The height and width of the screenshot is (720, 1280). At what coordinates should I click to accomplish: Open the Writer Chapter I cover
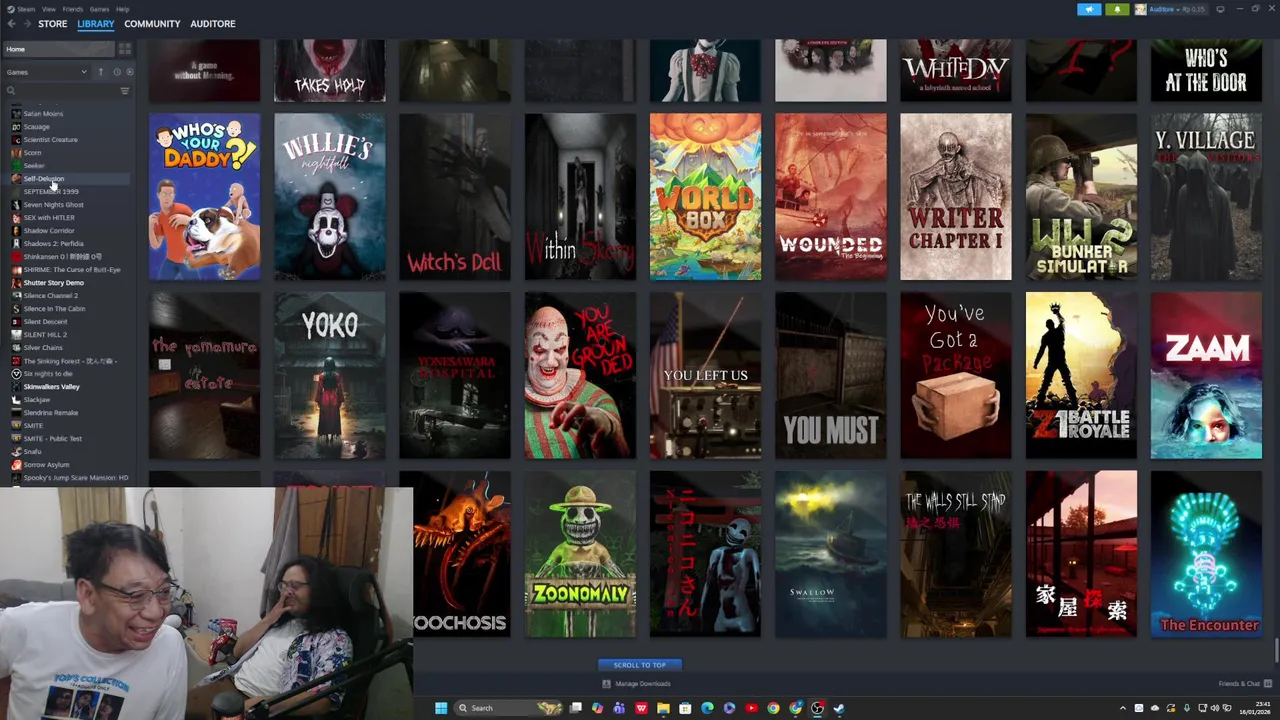point(955,197)
